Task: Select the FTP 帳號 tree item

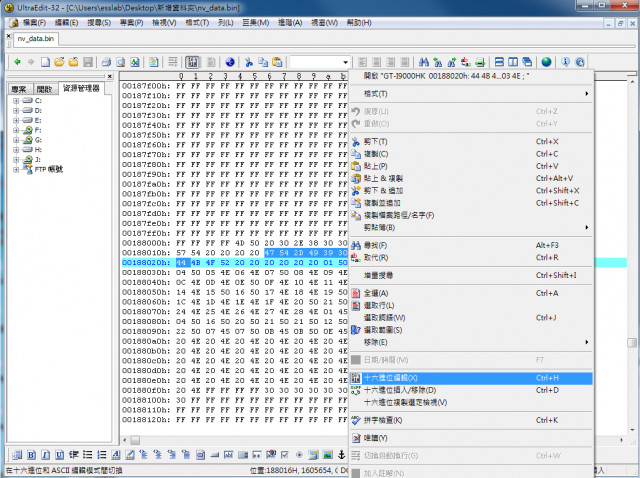Action: [49, 169]
